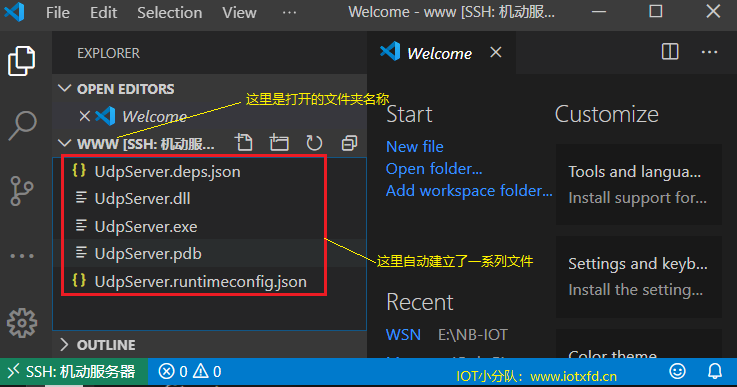Image resolution: width=737 pixels, height=387 pixels.
Task: Select UdpServer.dll file
Action: tap(210, 198)
